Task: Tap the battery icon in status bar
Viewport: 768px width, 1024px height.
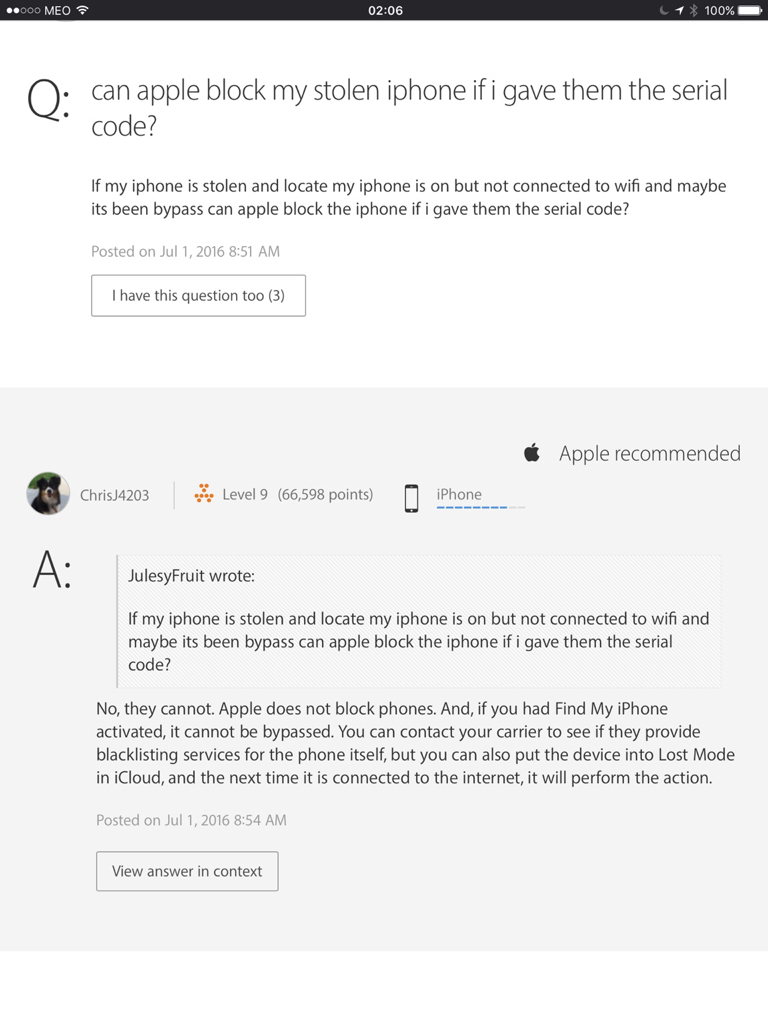Action: click(x=751, y=10)
